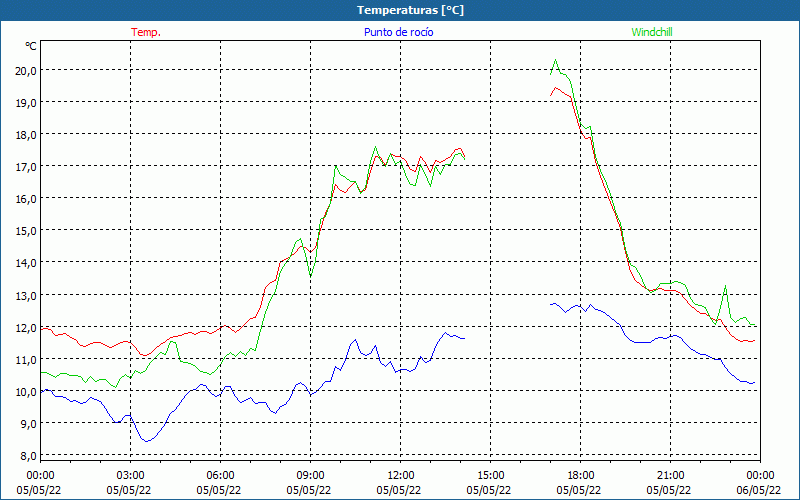Click the °C unit label on the axis
Screen dimensions: 800x500
31,46
